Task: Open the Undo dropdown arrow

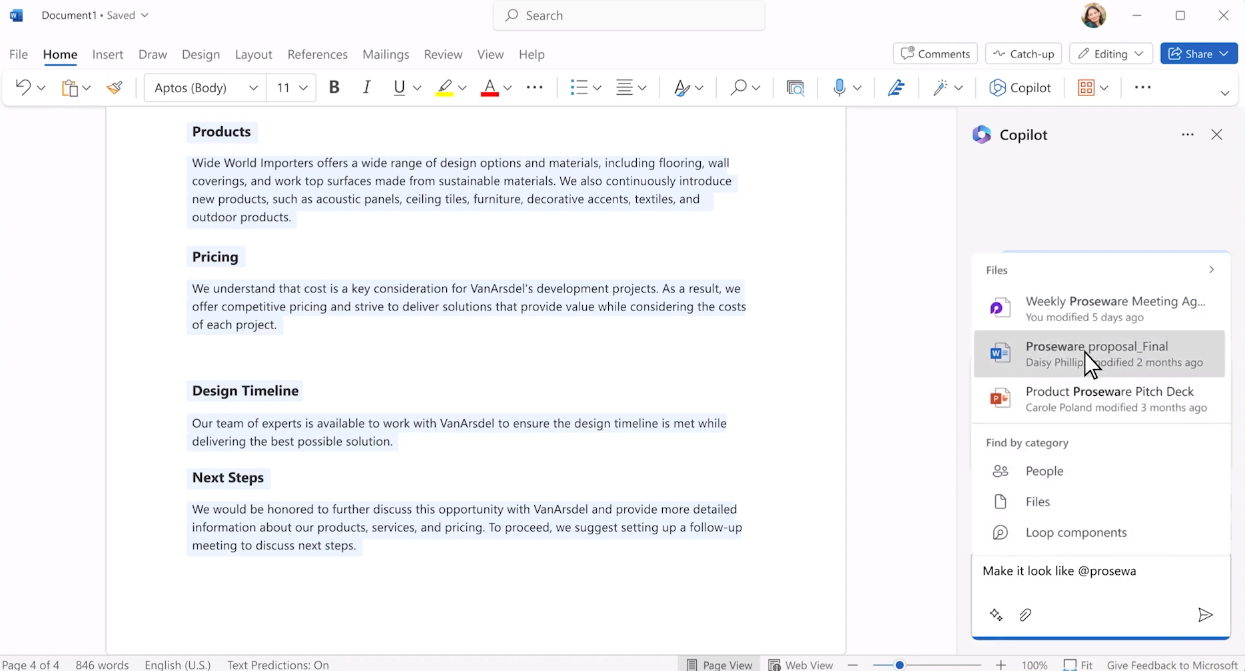Action: click(41, 88)
